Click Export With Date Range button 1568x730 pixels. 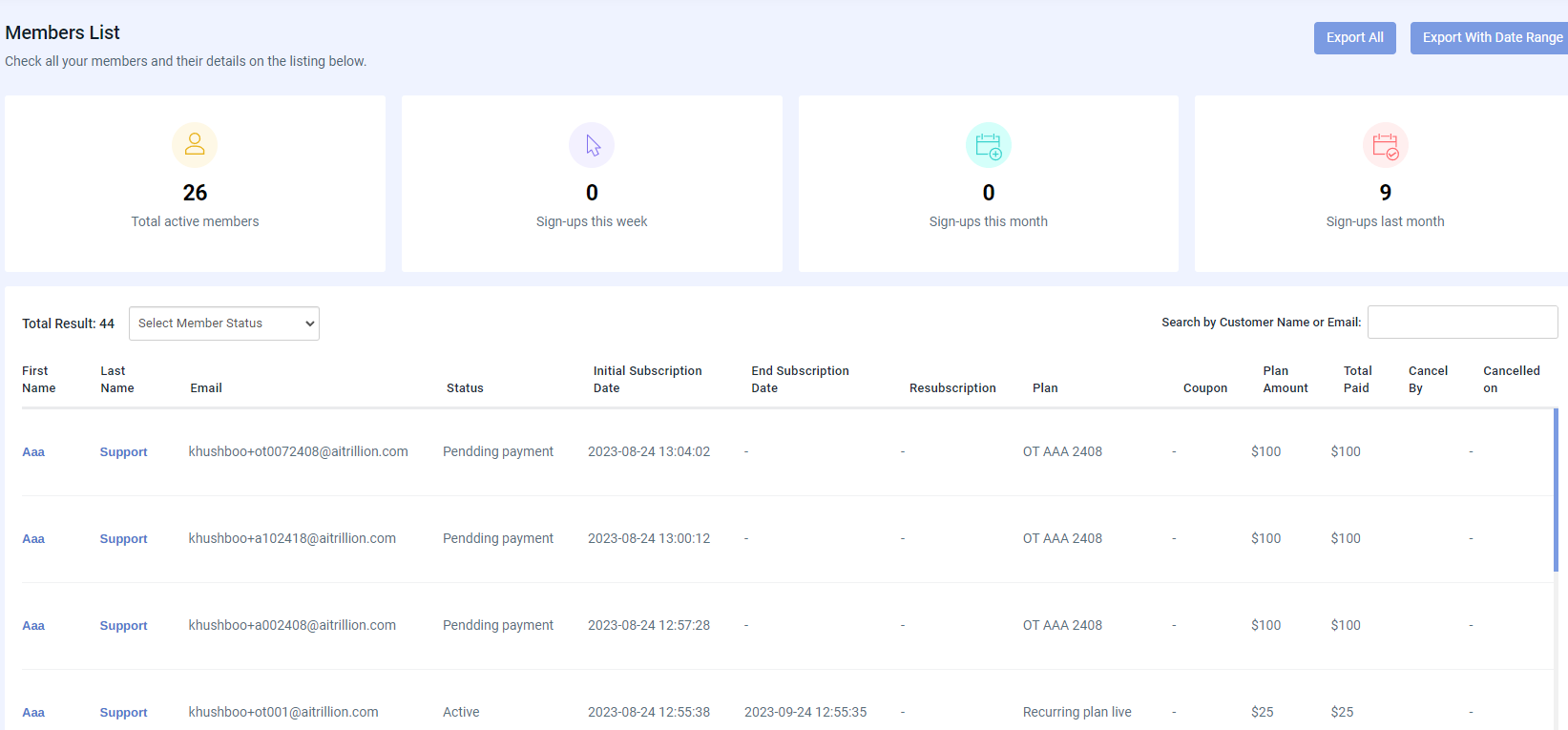tap(1491, 38)
